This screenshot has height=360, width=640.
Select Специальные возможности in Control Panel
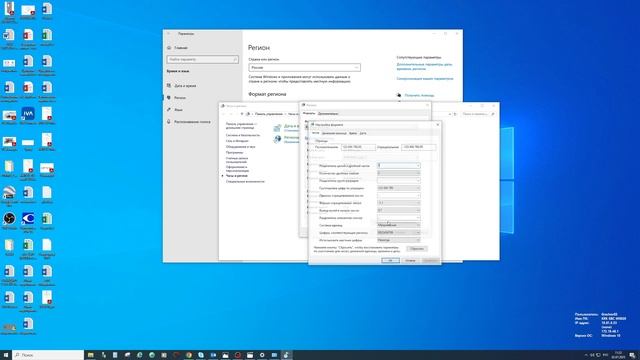pyautogui.click(x=245, y=181)
